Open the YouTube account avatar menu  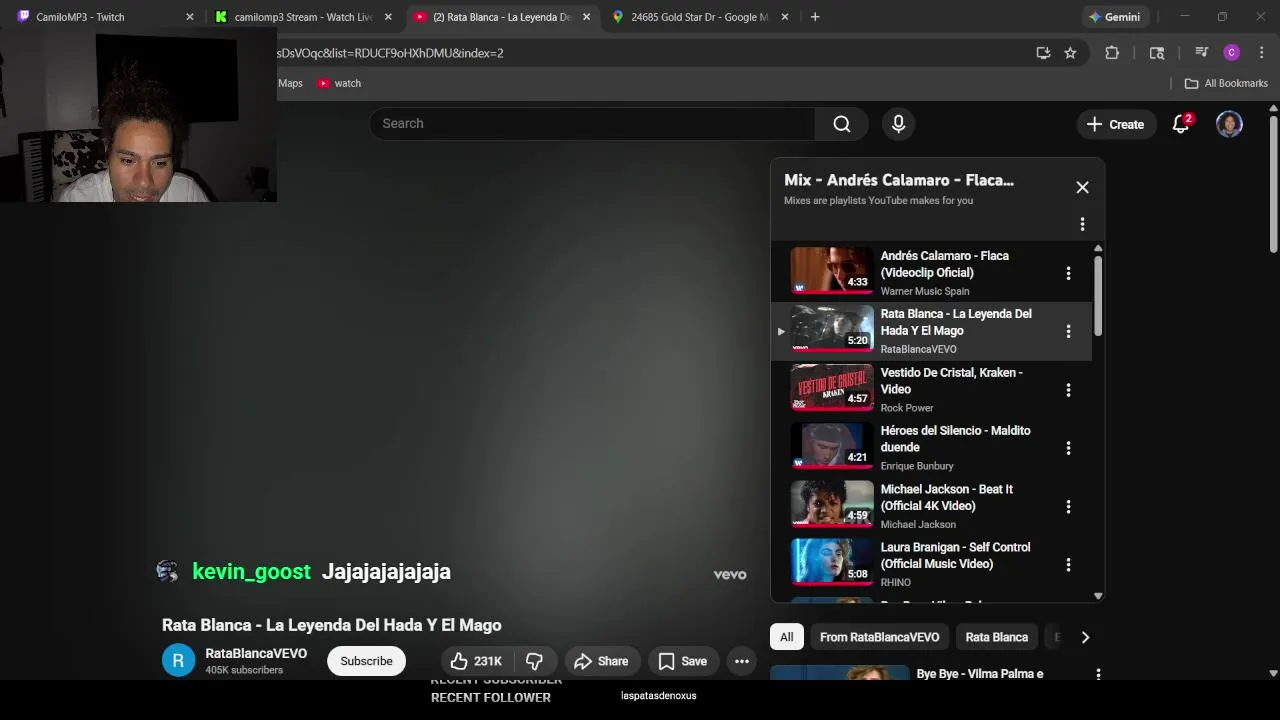pyautogui.click(x=1229, y=124)
